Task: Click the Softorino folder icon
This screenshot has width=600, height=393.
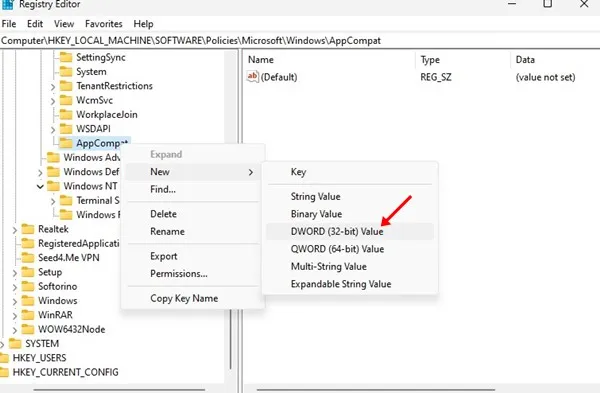Action: pyautogui.click(x=28, y=286)
